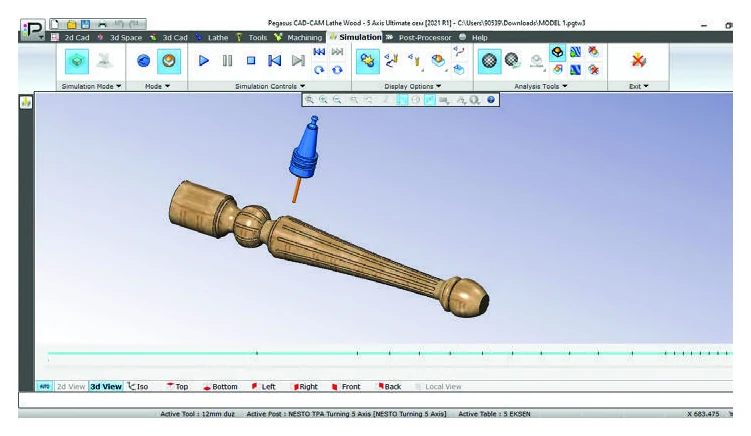The width and height of the screenshot is (751, 436).
Task: Click the greyed cube analysis icon
Action: click(x=536, y=61)
